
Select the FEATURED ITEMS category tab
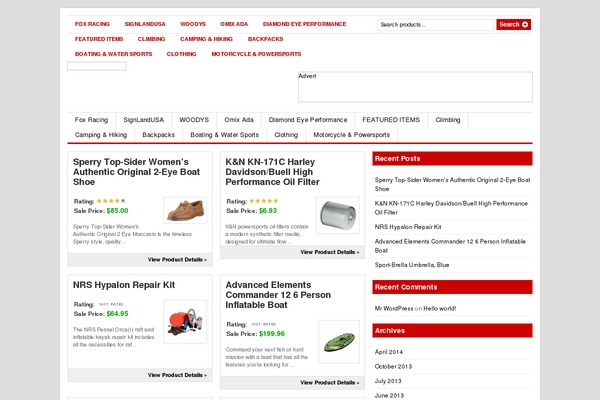click(391, 120)
